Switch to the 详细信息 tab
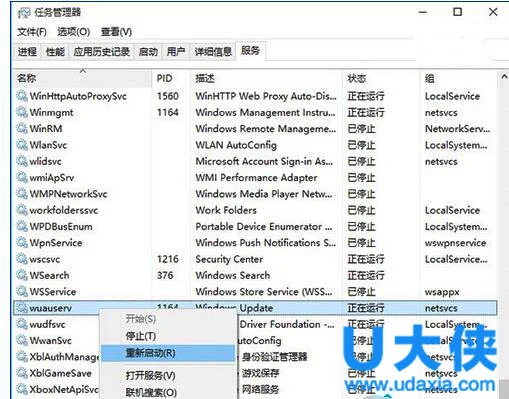Image resolution: width=509 pixels, height=399 pixels. (x=213, y=52)
